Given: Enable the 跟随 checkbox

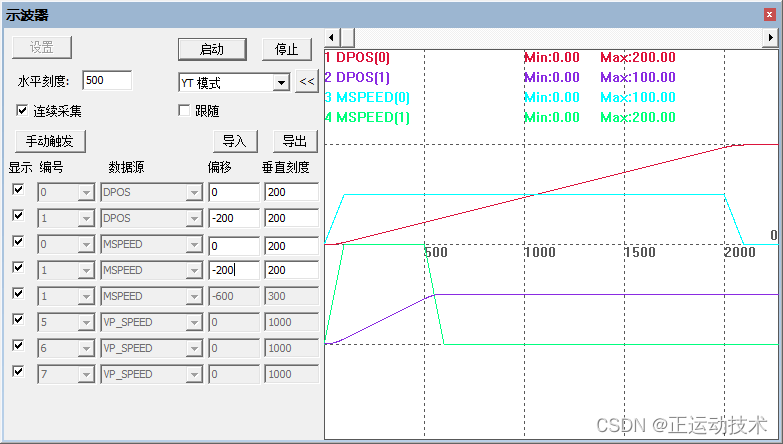Looking at the screenshot, I should tap(184, 110).
